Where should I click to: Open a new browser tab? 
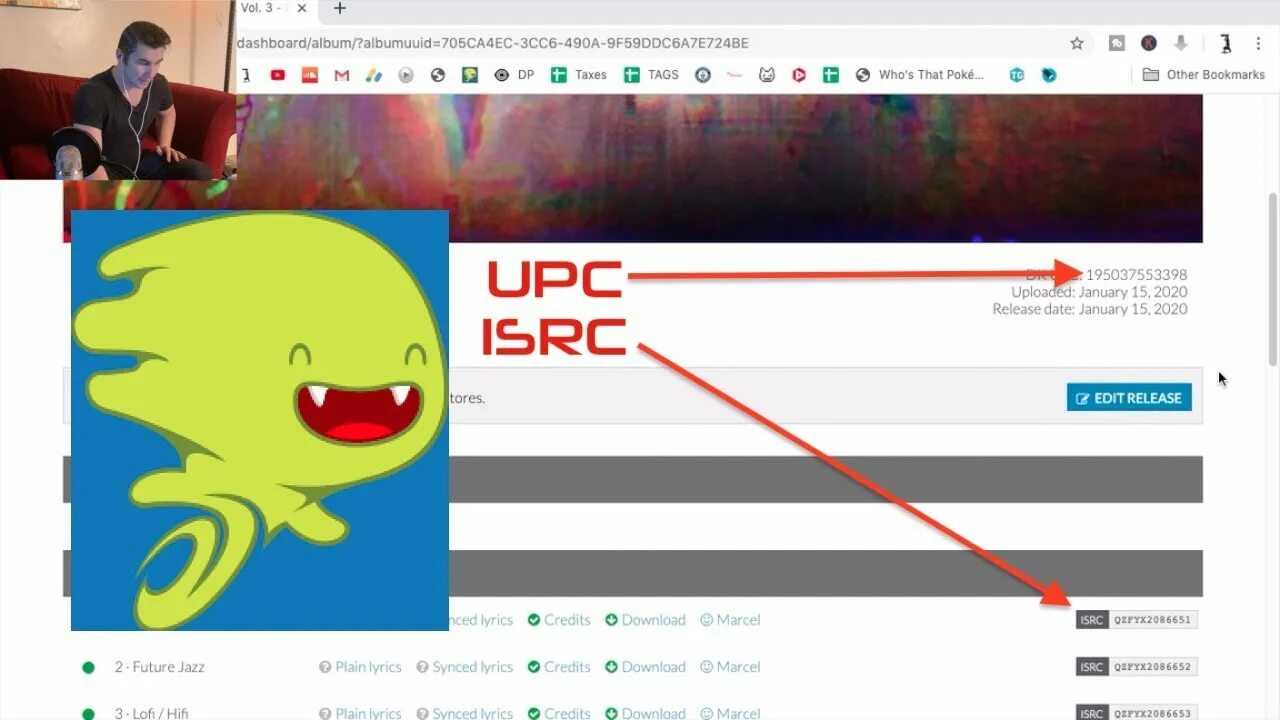[x=340, y=8]
